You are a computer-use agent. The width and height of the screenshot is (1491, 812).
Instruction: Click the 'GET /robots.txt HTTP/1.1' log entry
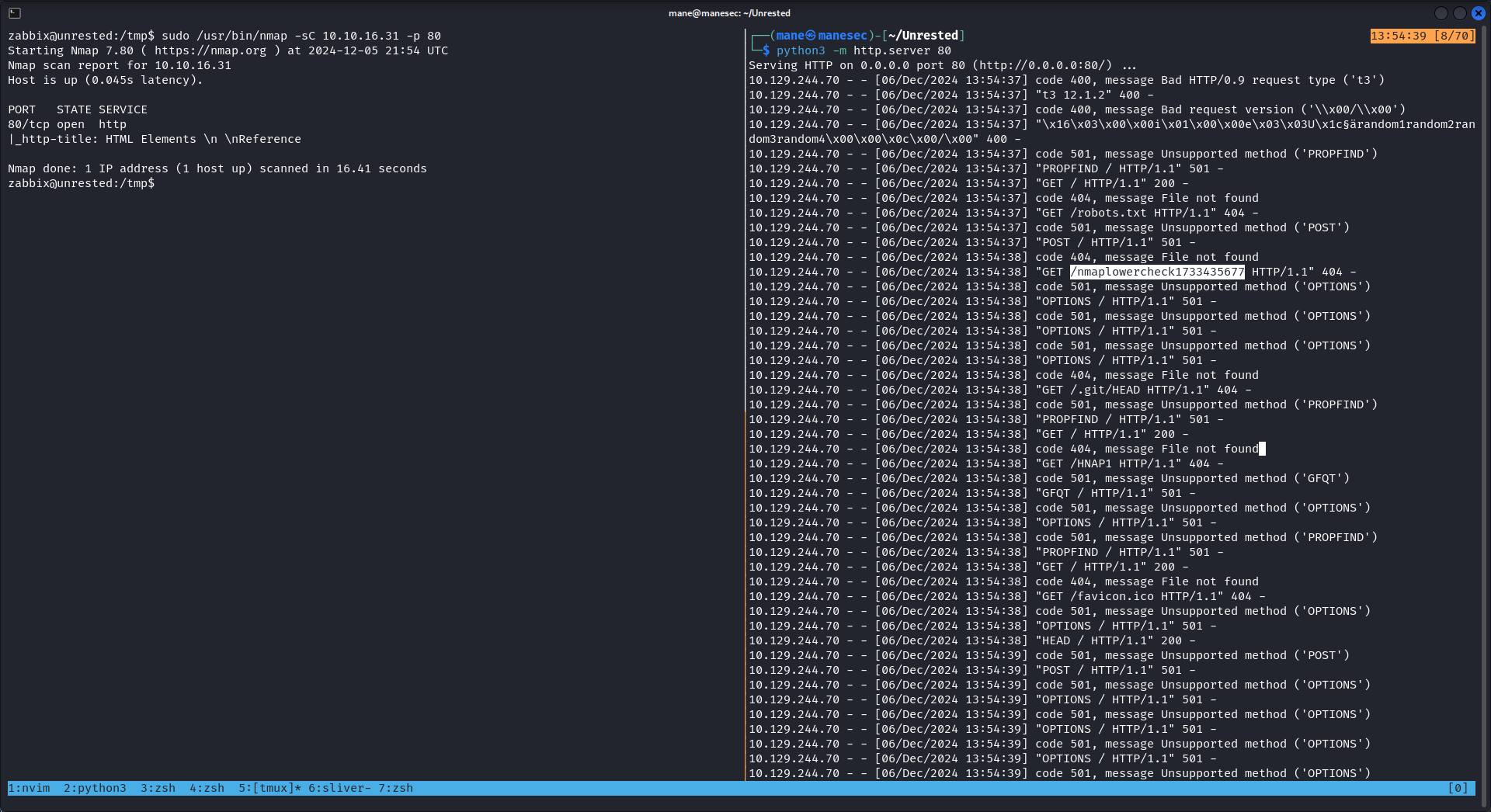click(x=1003, y=213)
